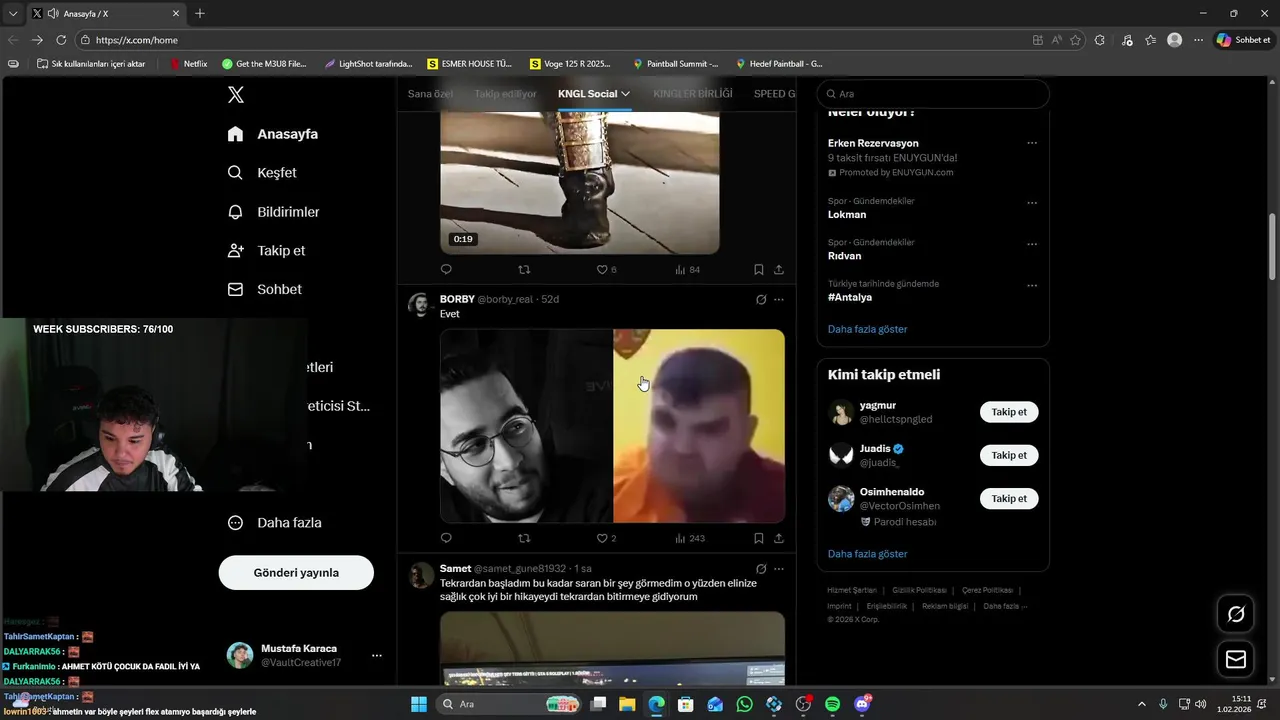This screenshot has width=1280, height=720.
Task: Open Grok icon on Samet post
Action: click(761, 569)
